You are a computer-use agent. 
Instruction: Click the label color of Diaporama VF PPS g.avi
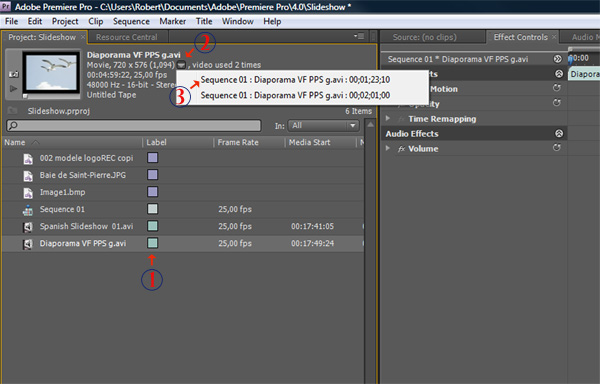(x=152, y=243)
